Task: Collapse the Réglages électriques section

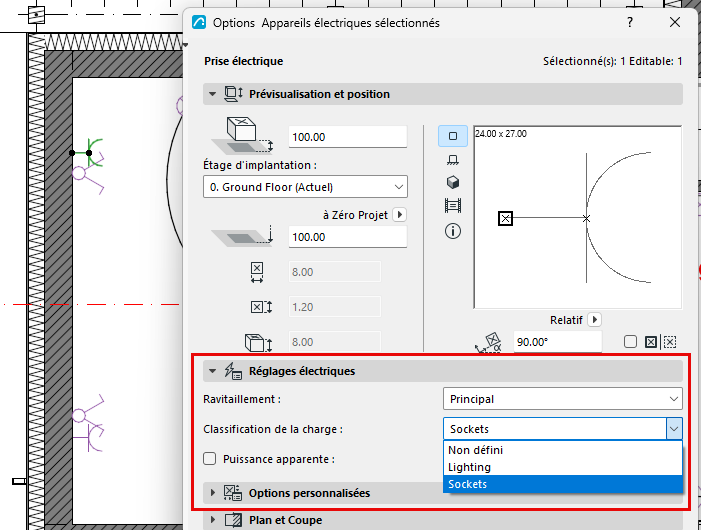Action: [x=212, y=371]
